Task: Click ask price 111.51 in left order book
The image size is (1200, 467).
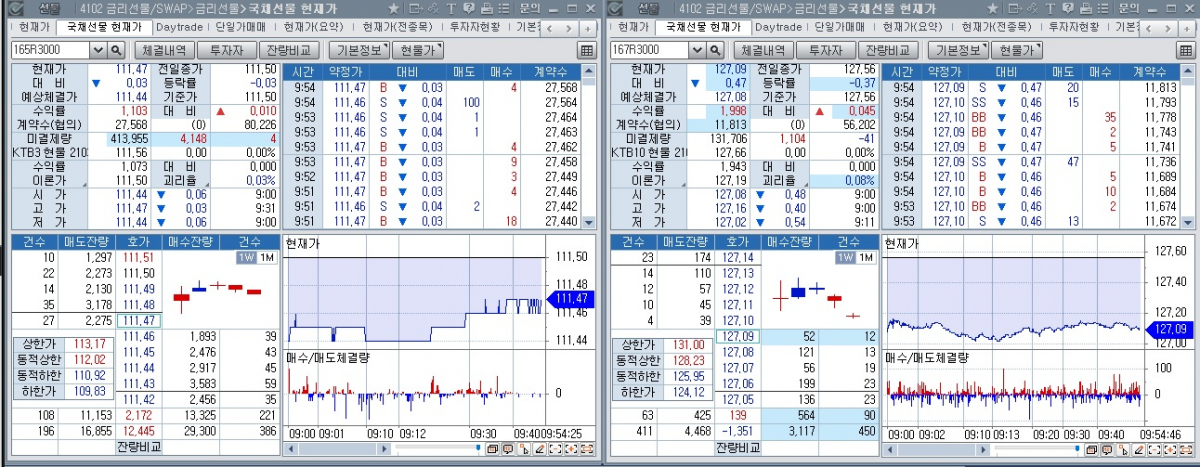Action: [x=138, y=258]
